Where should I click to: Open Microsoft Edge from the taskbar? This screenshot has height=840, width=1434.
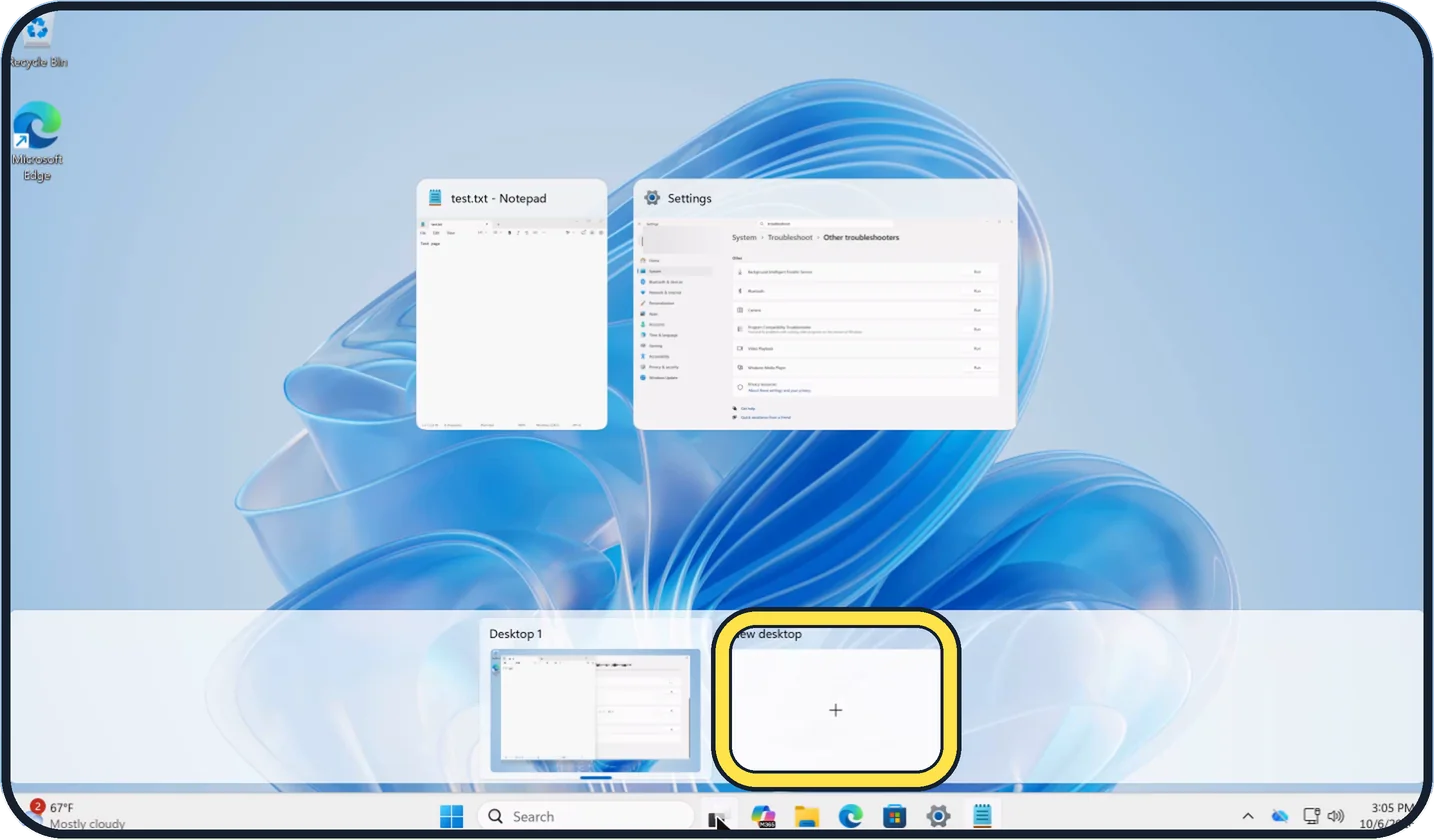850,816
